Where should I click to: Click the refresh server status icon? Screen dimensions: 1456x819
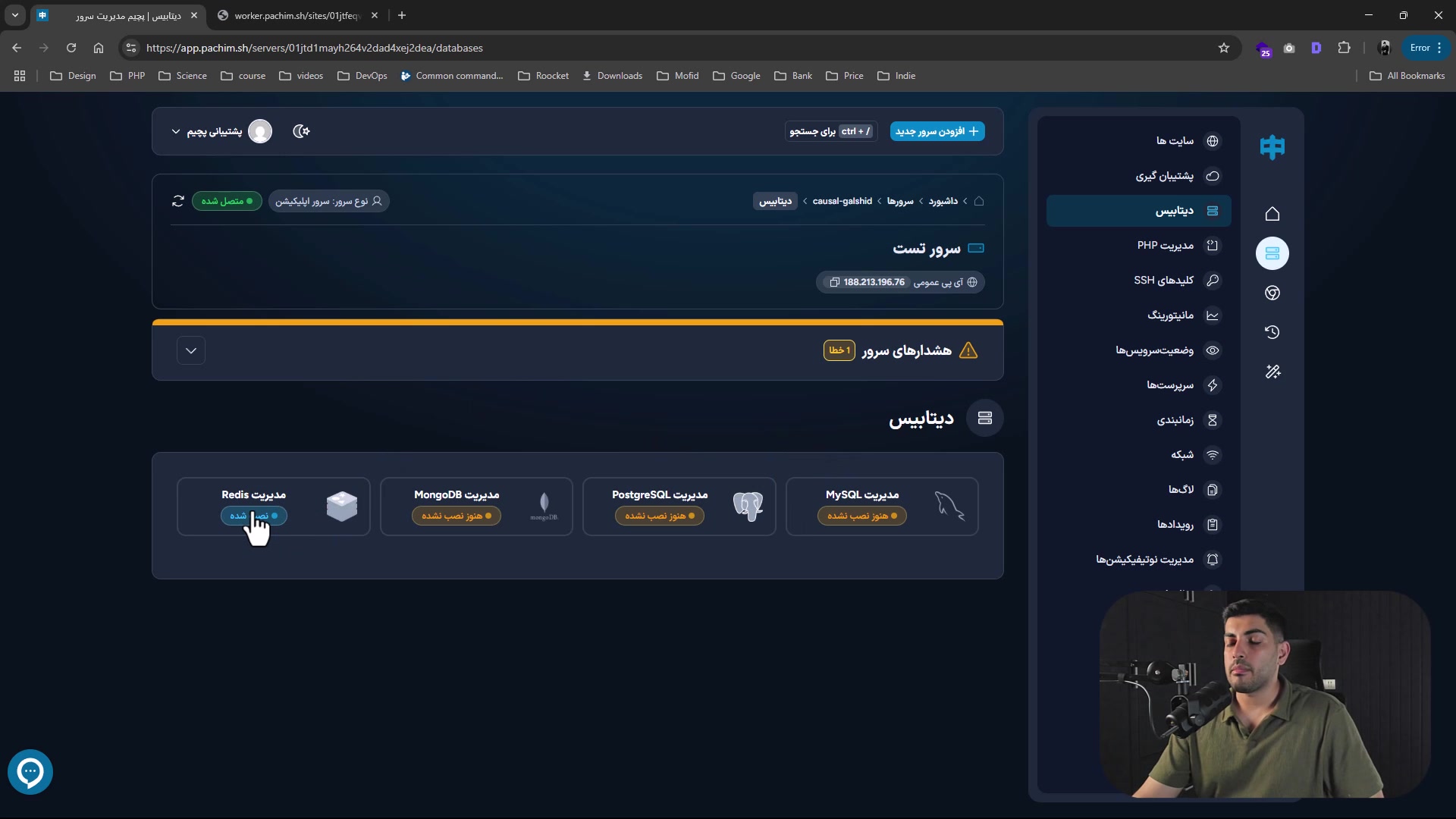[178, 201]
